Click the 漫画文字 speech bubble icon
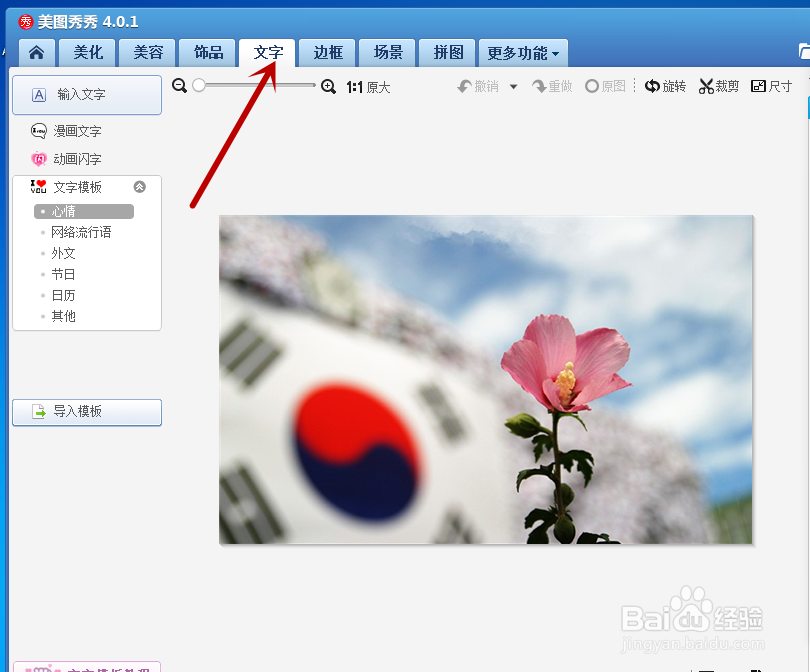This screenshot has height=672, width=810. coord(39,131)
